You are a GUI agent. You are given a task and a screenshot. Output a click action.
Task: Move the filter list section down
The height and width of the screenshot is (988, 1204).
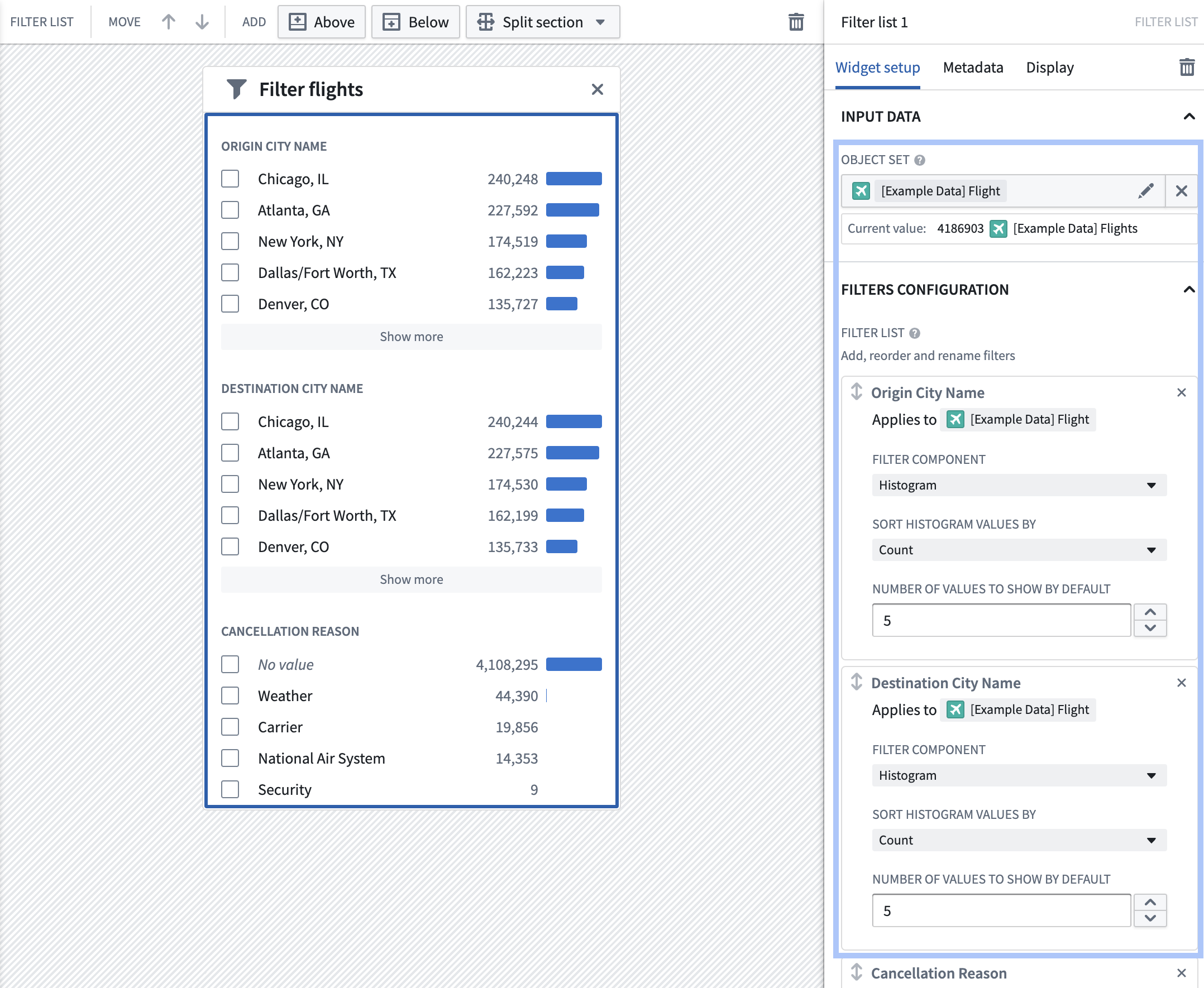[202, 22]
